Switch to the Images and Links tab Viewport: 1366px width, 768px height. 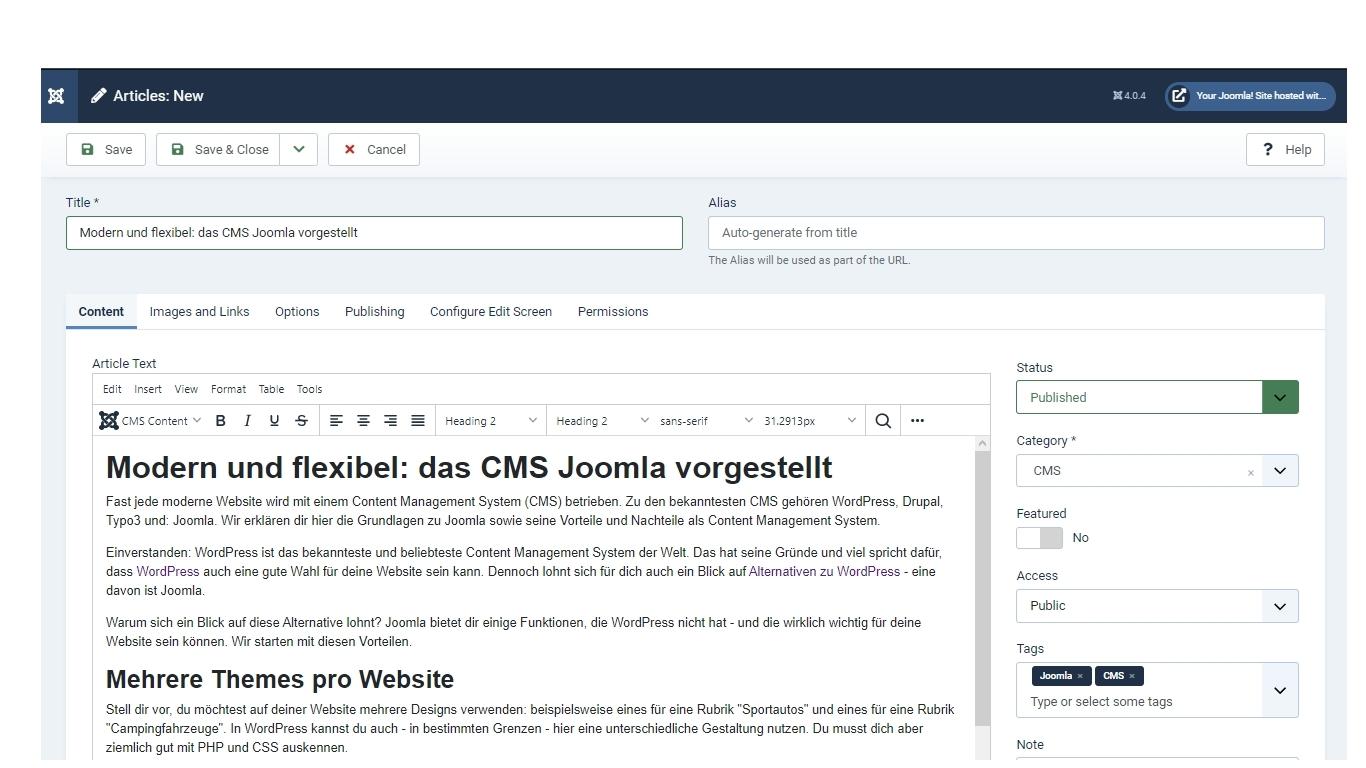point(199,312)
